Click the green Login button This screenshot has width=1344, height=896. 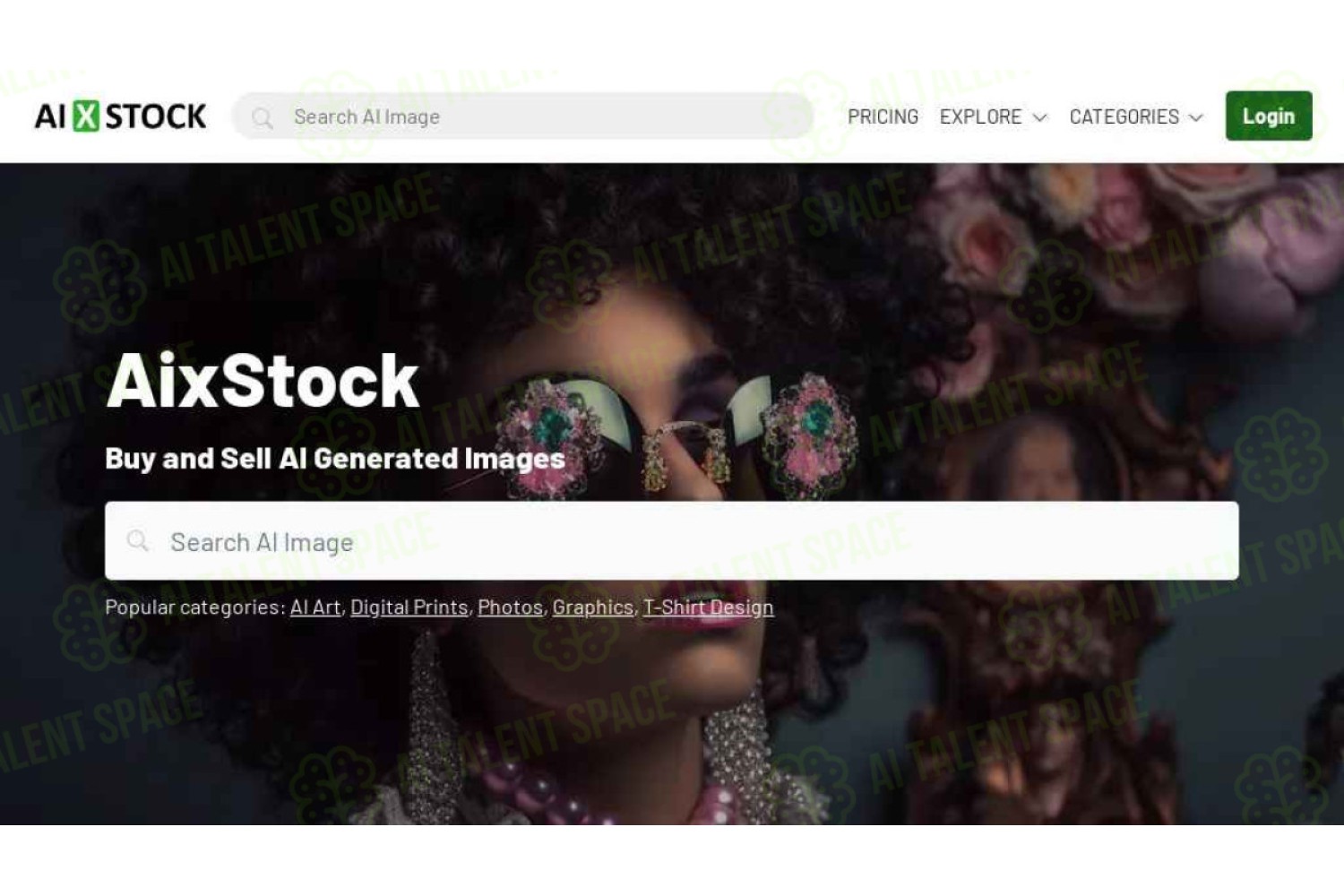(1269, 116)
